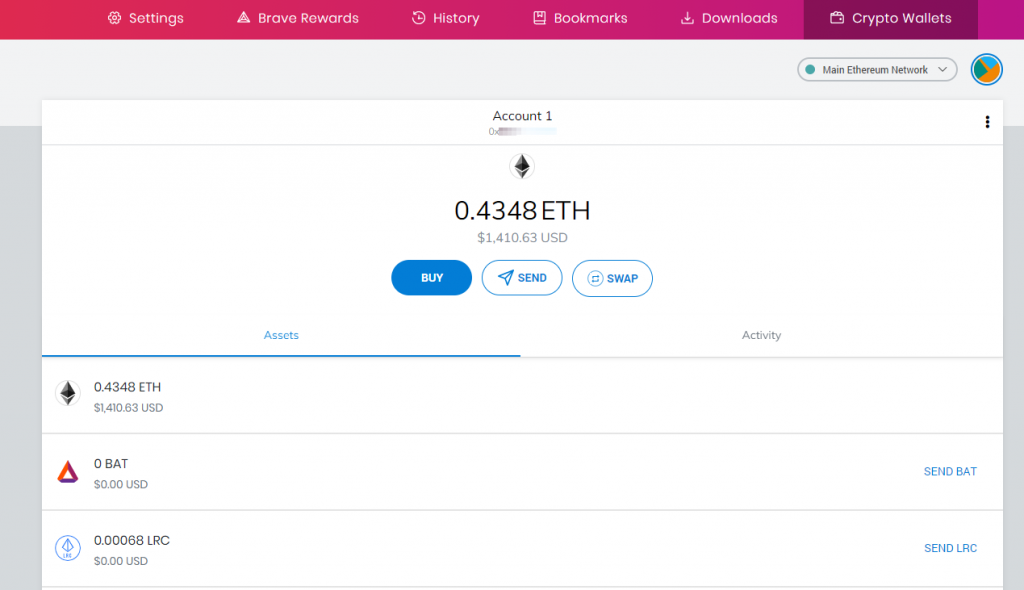Open the Settings tab

click(x=146, y=18)
